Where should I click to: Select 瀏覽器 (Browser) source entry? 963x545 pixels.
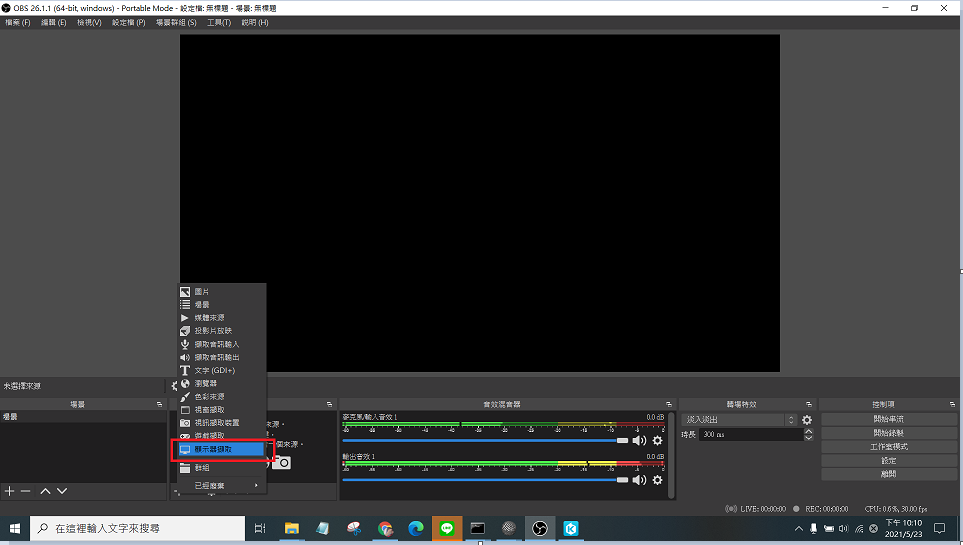[x=205, y=383]
